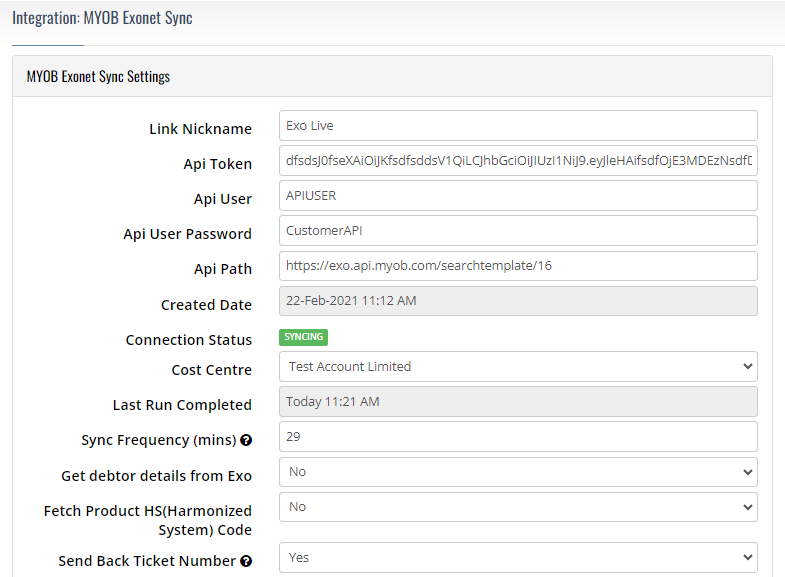The height and width of the screenshot is (577, 785).
Task: Select the Api User field containing APIUSER
Action: tap(518, 196)
